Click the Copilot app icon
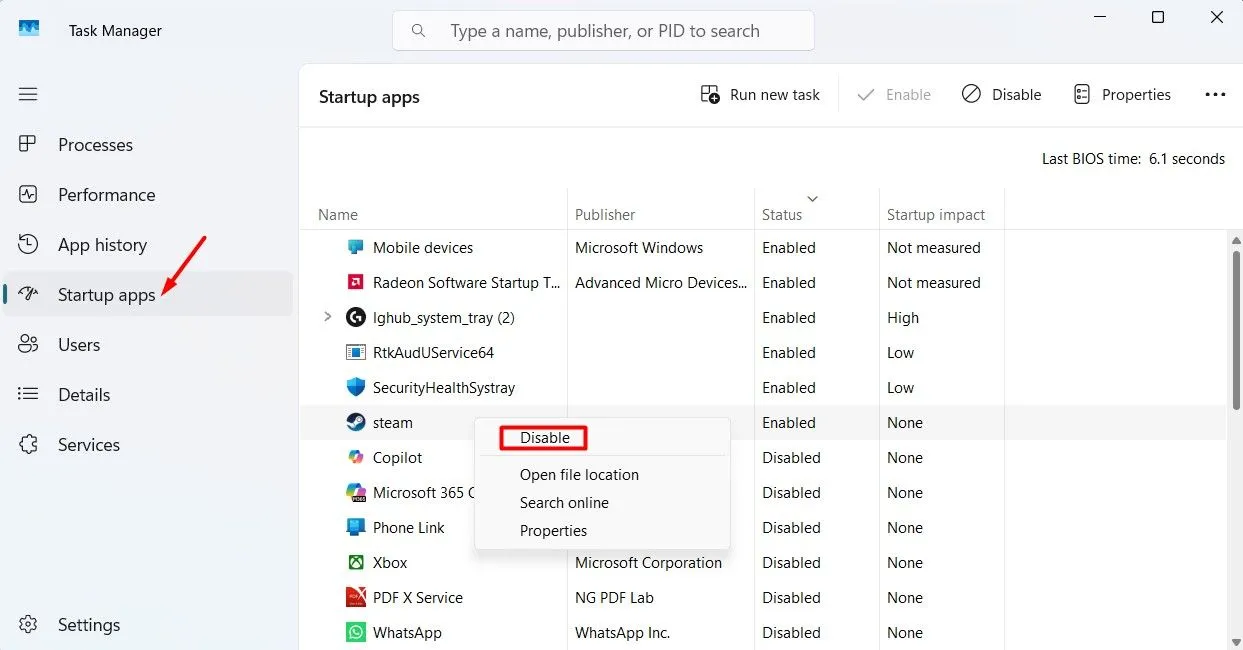 355,457
